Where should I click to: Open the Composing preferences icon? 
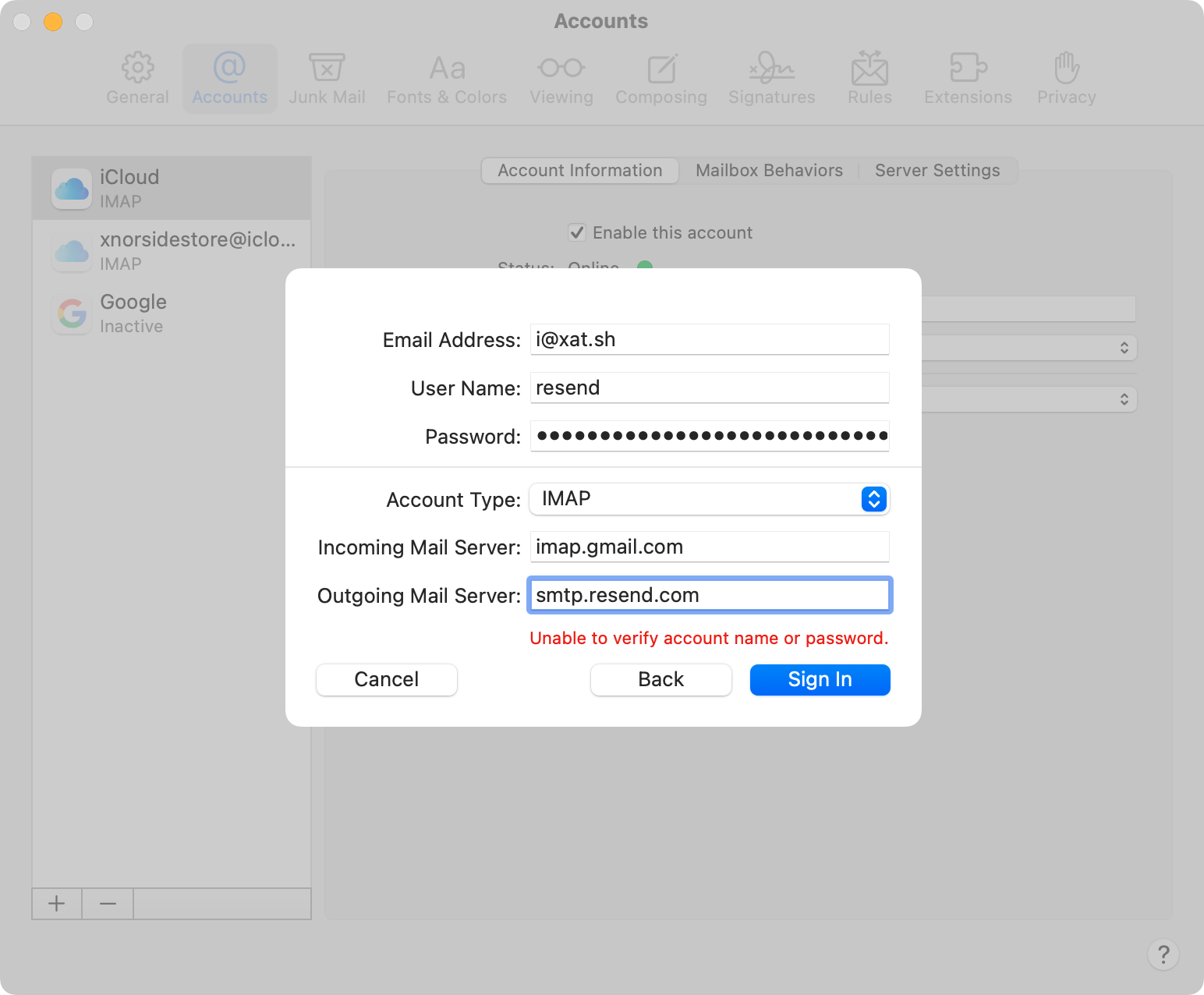click(661, 69)
